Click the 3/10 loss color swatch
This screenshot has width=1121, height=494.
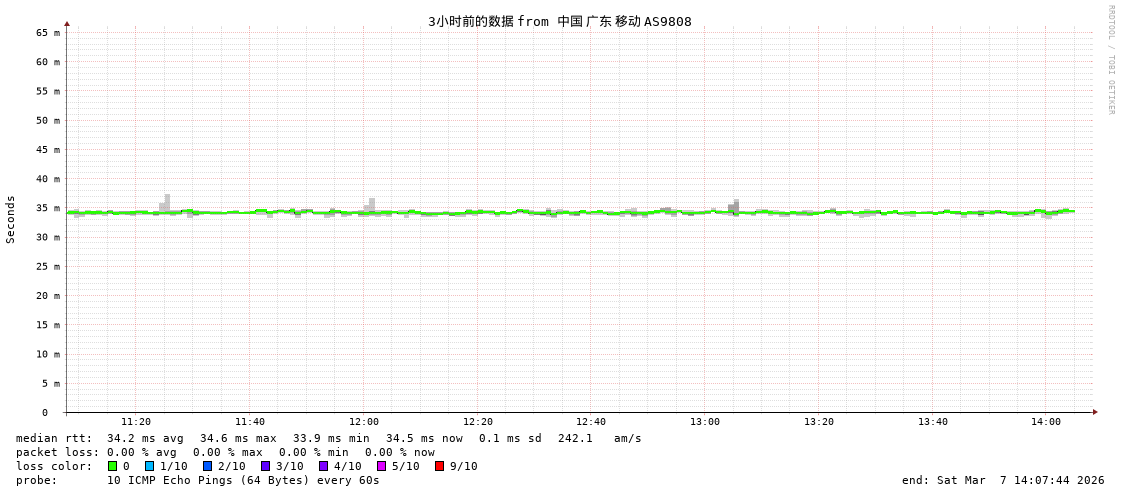coord(265,466)
